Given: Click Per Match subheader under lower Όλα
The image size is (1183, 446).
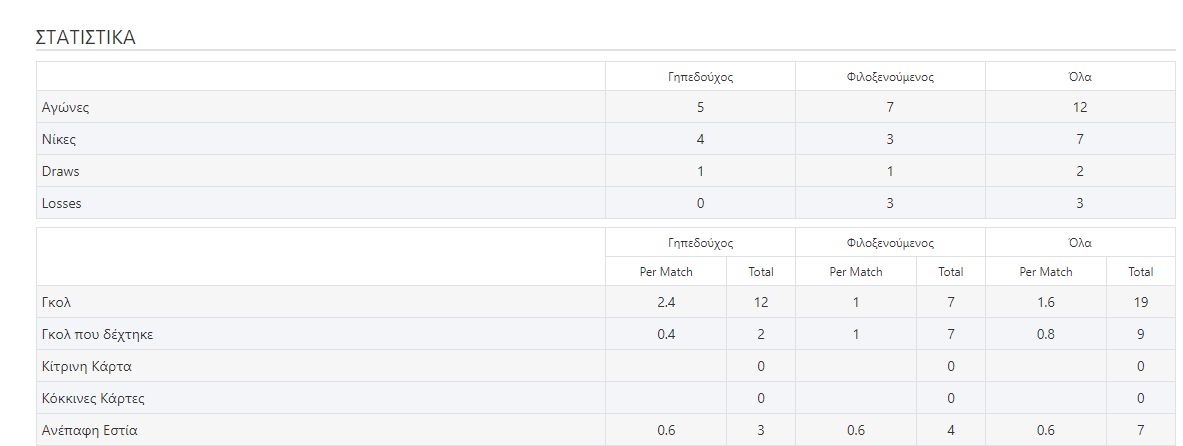Looking at the screenshot, I should (1045, 272).
